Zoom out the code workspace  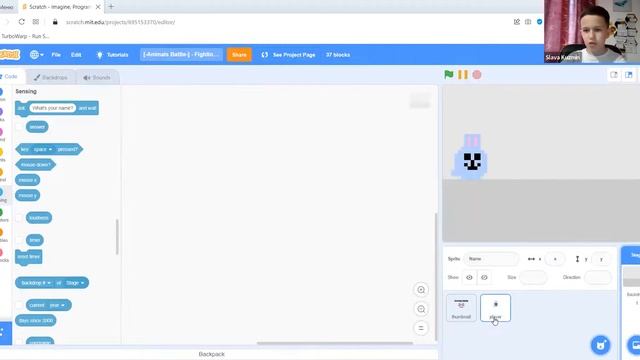[421, 309]
